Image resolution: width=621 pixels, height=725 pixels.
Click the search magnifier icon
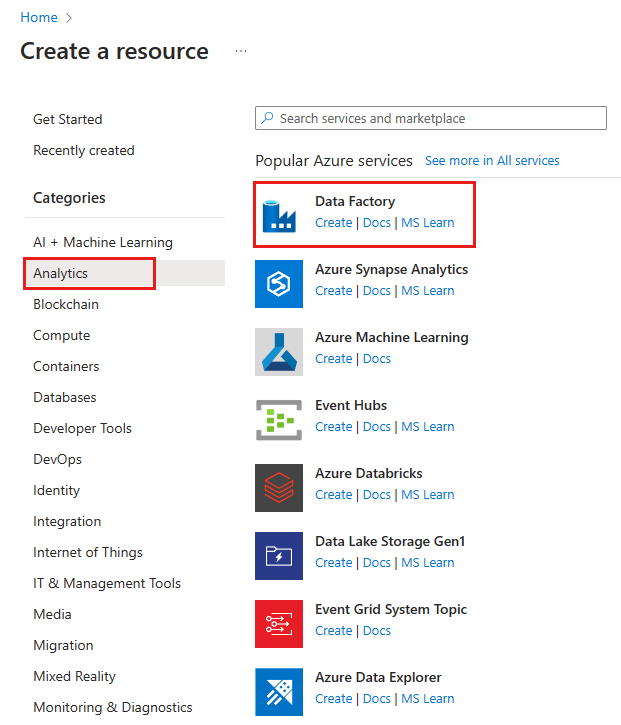(267, 118)
